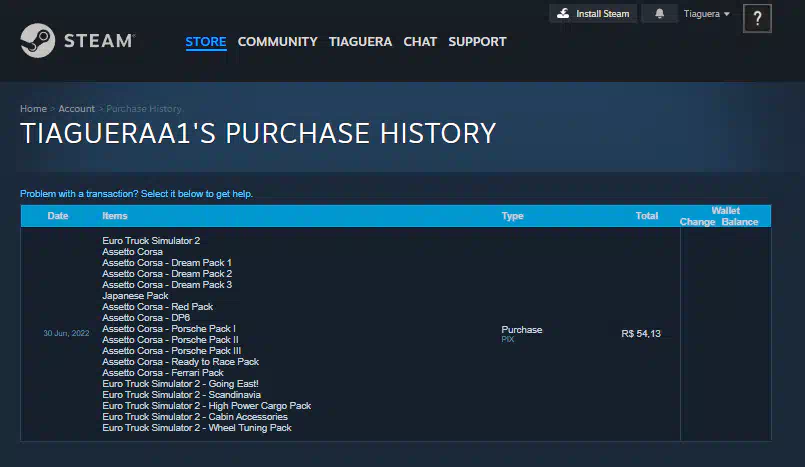Follow the Account breadcrumb link
Image resolution: width=805 pixels, height=467 pixels.
pos(76,109)
